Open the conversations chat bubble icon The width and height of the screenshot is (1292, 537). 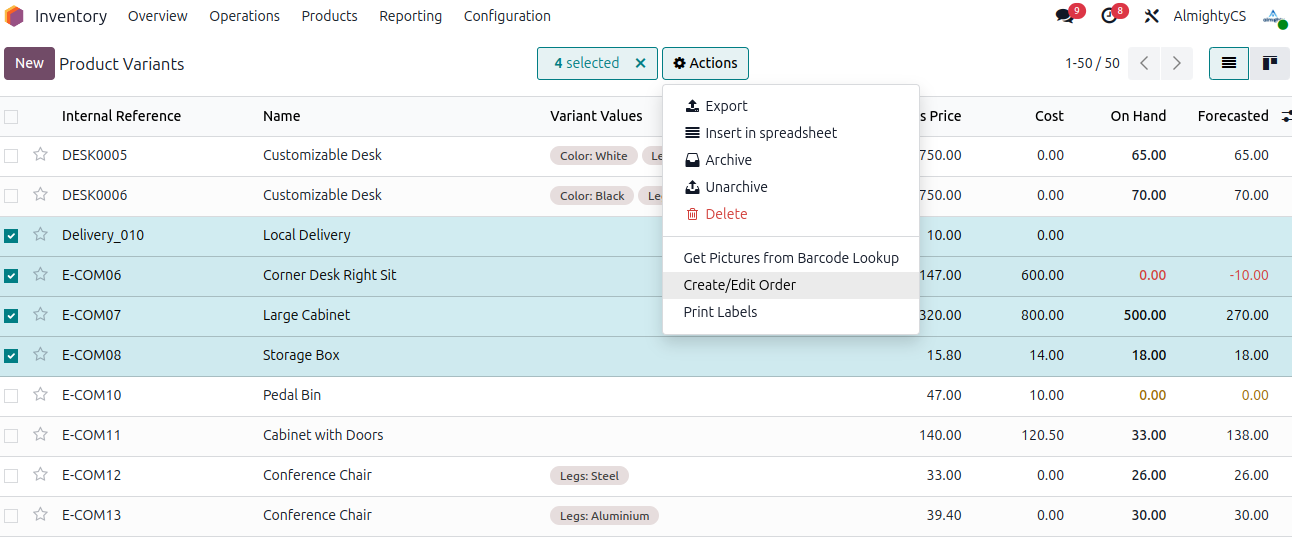click(1065, 16)
